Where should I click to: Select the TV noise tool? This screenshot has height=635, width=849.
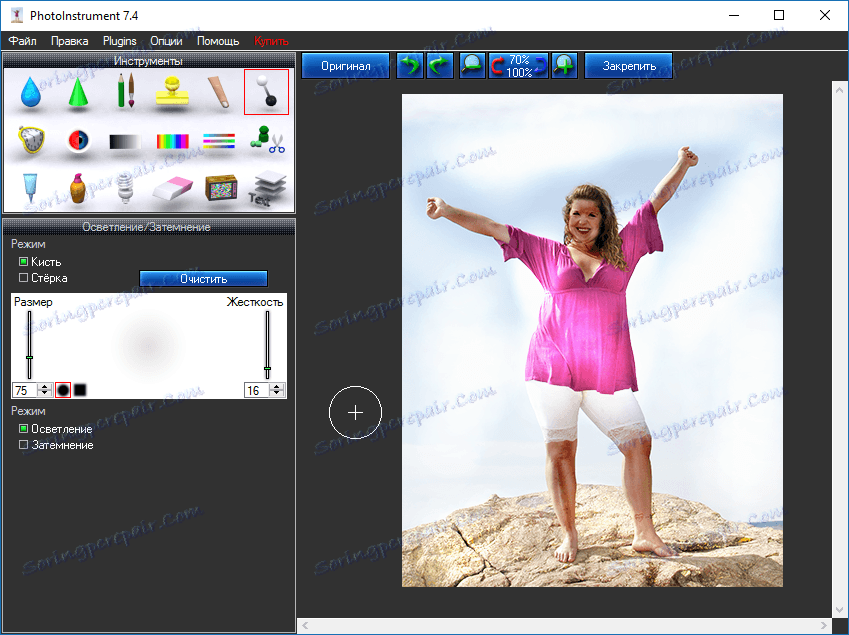pyautogui.click(x=221, y=188)
